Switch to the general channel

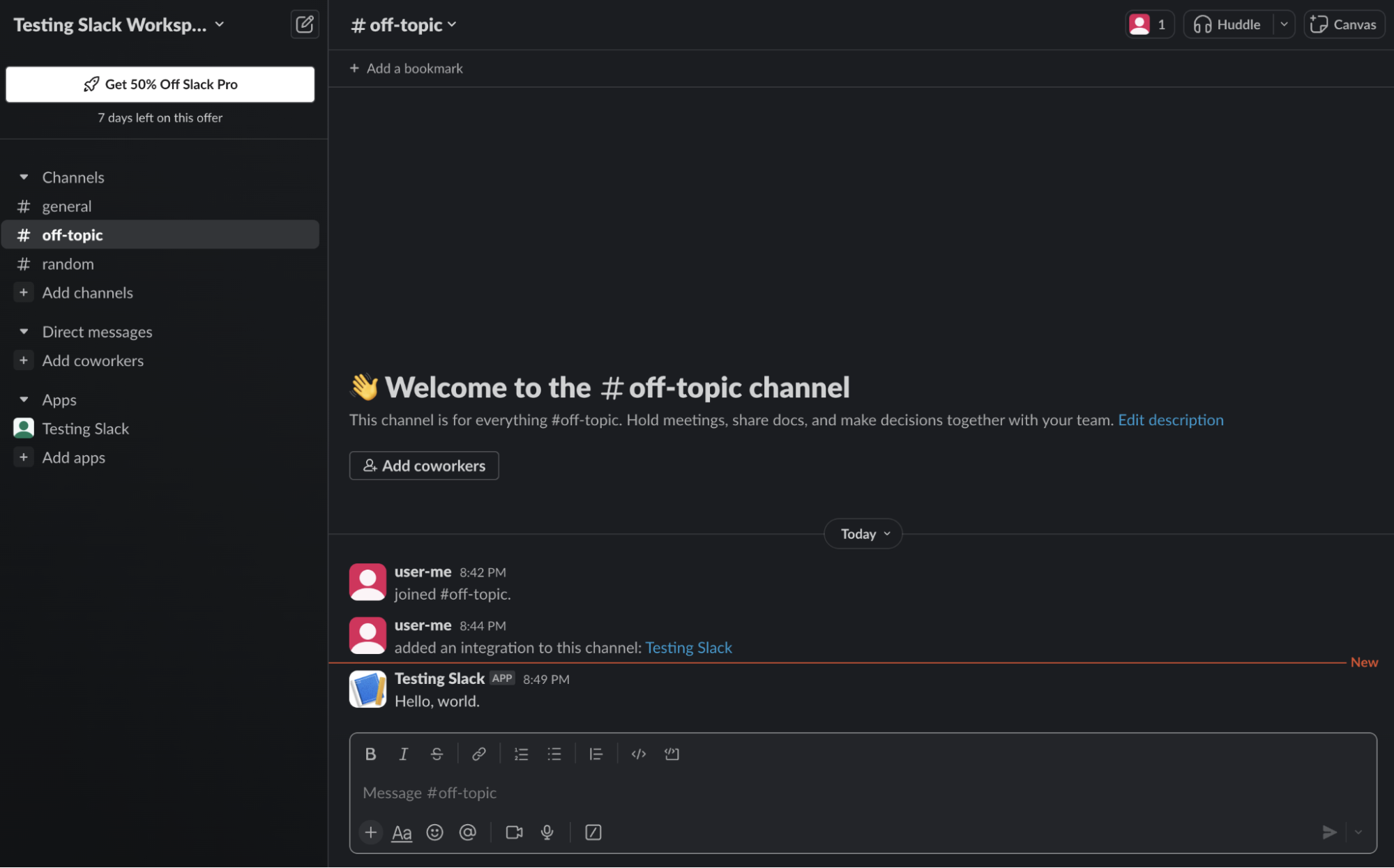(66, 206)
